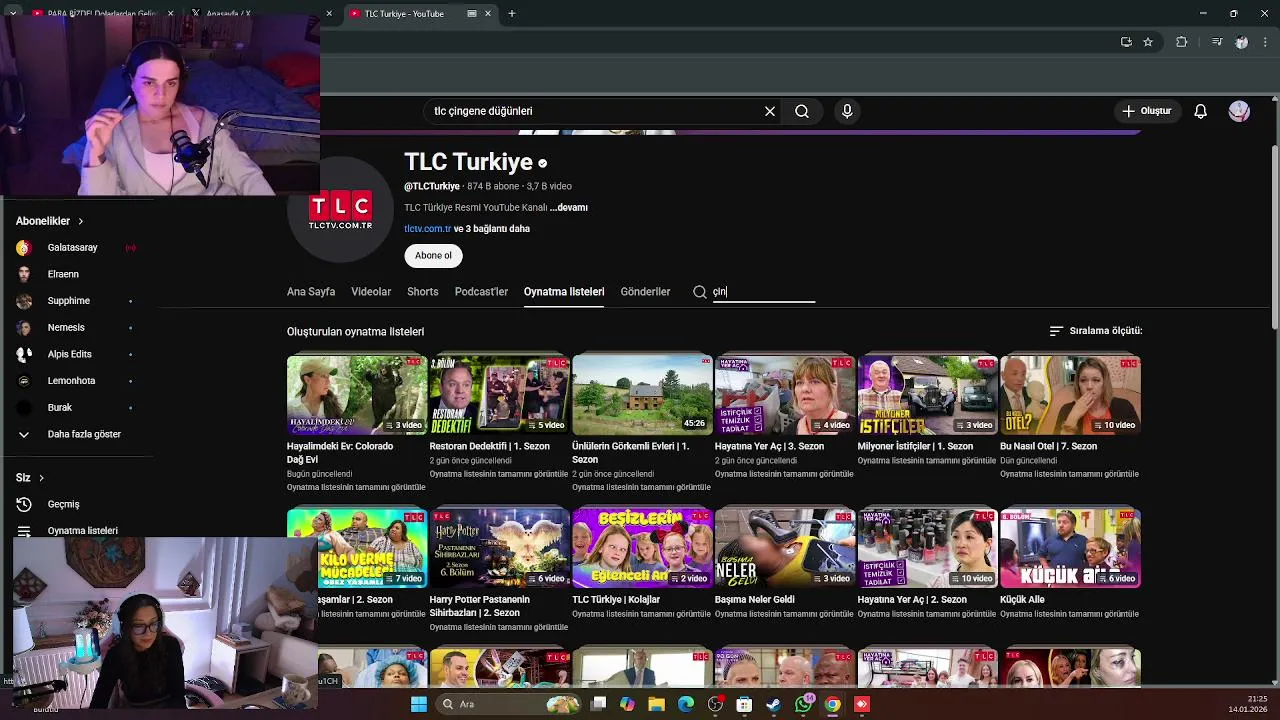Click the page vertical scrollbar

click(1274, 235)
